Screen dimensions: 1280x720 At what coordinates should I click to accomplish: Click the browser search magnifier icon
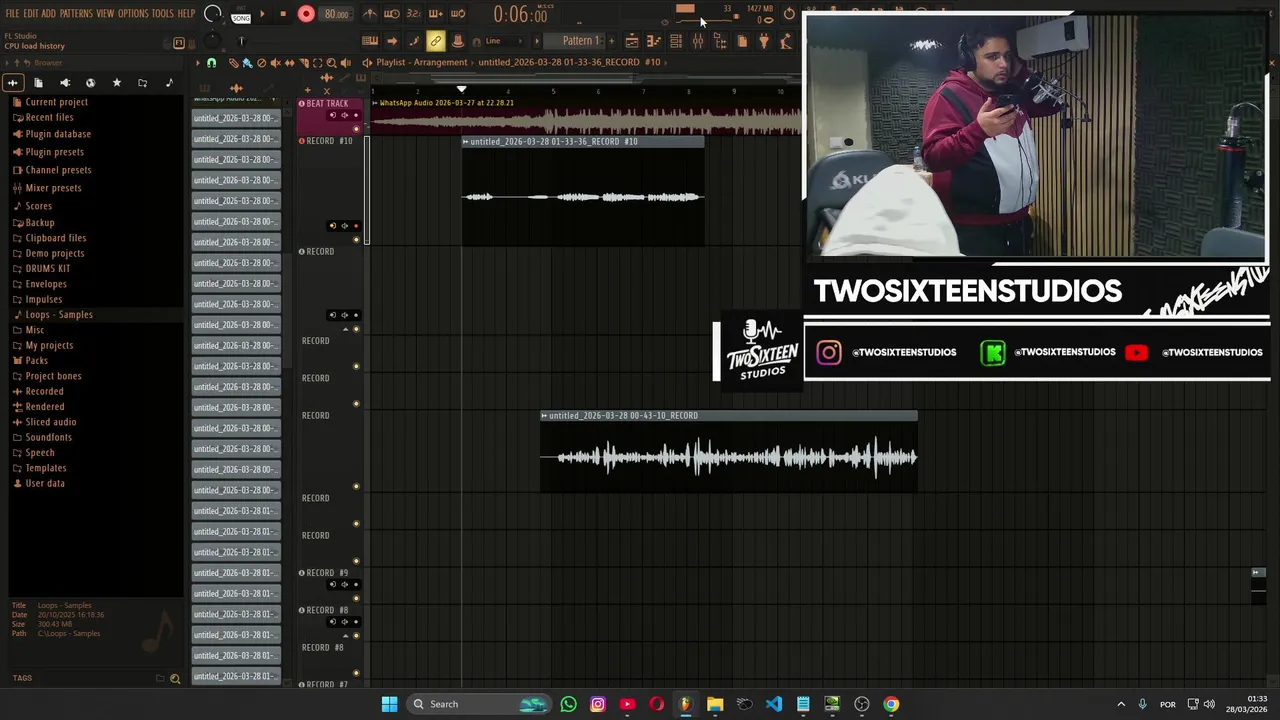tap(175, 679)
